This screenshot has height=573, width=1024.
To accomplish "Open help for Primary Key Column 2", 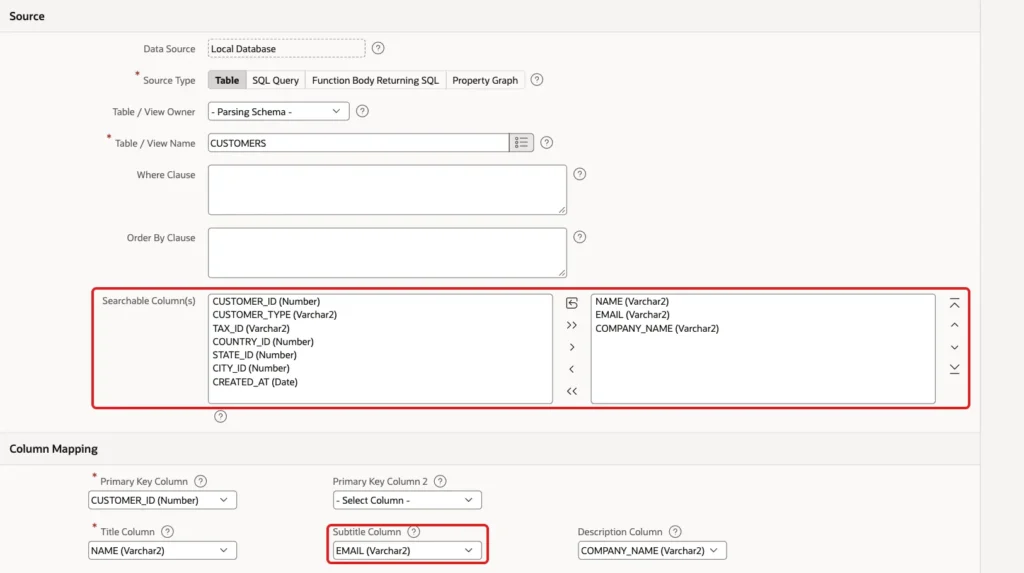I will [x=440, y=481].
